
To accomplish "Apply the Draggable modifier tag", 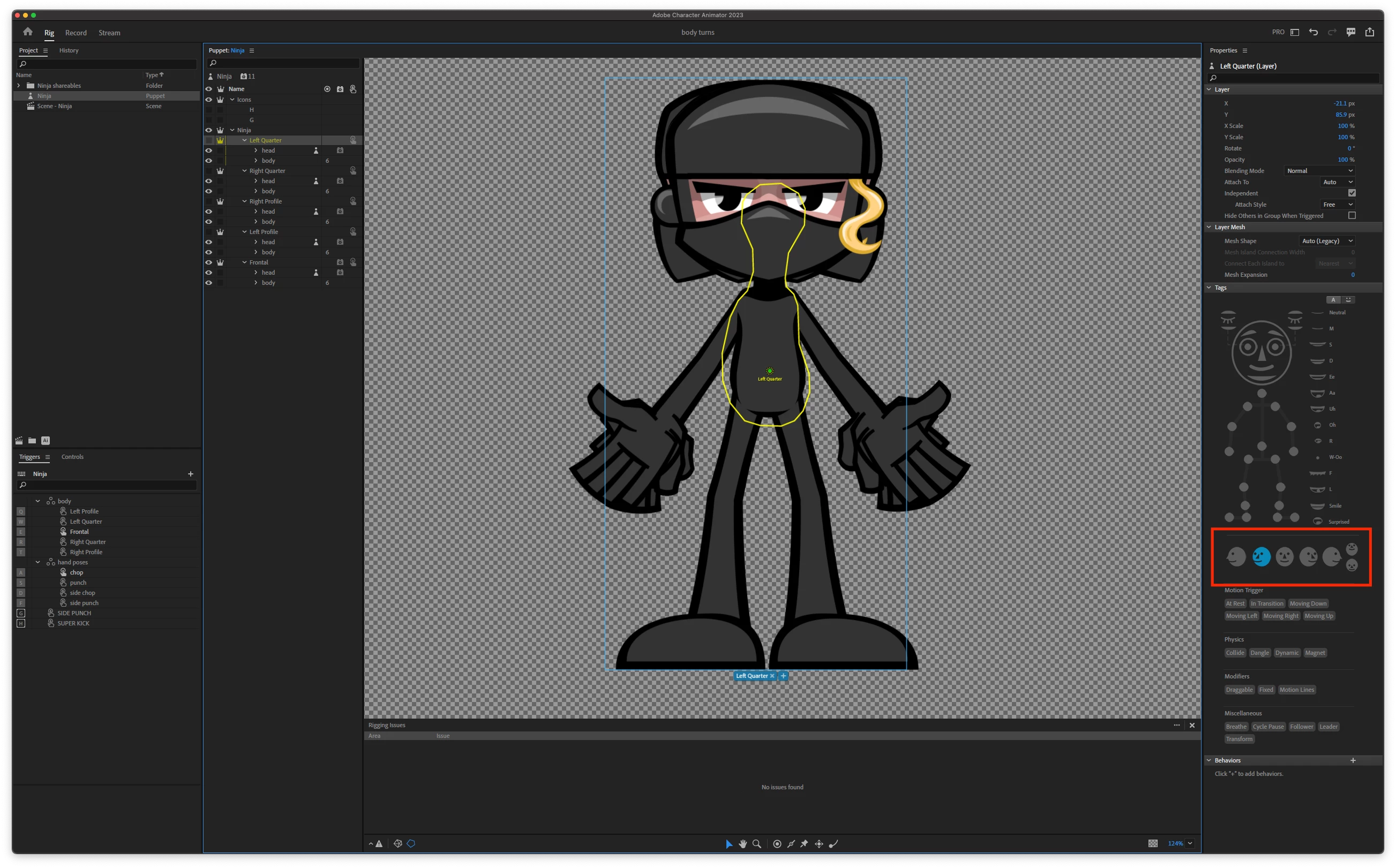I will pos(1239,690).
